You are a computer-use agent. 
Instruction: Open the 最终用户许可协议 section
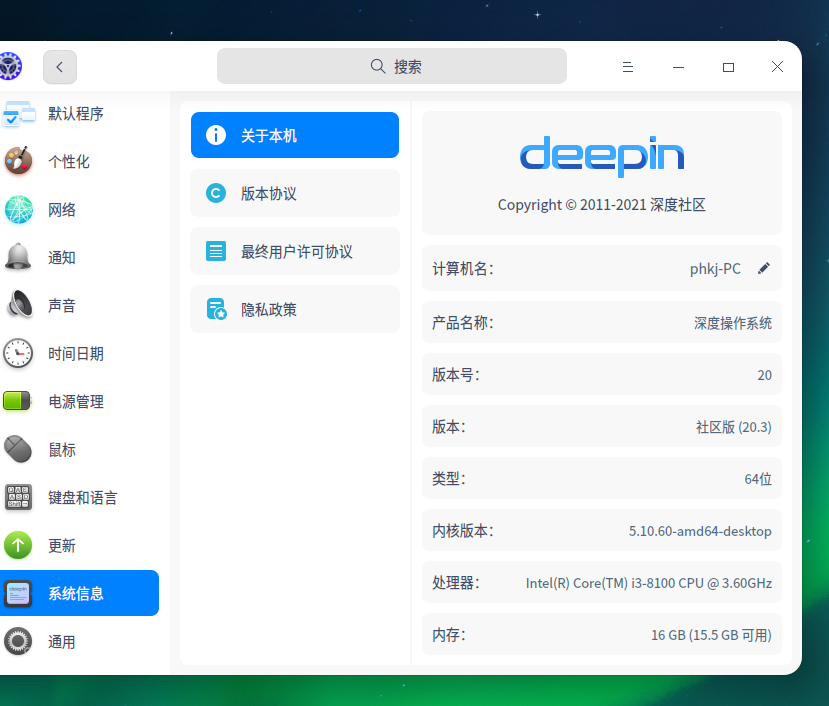[x=294, y=251]
